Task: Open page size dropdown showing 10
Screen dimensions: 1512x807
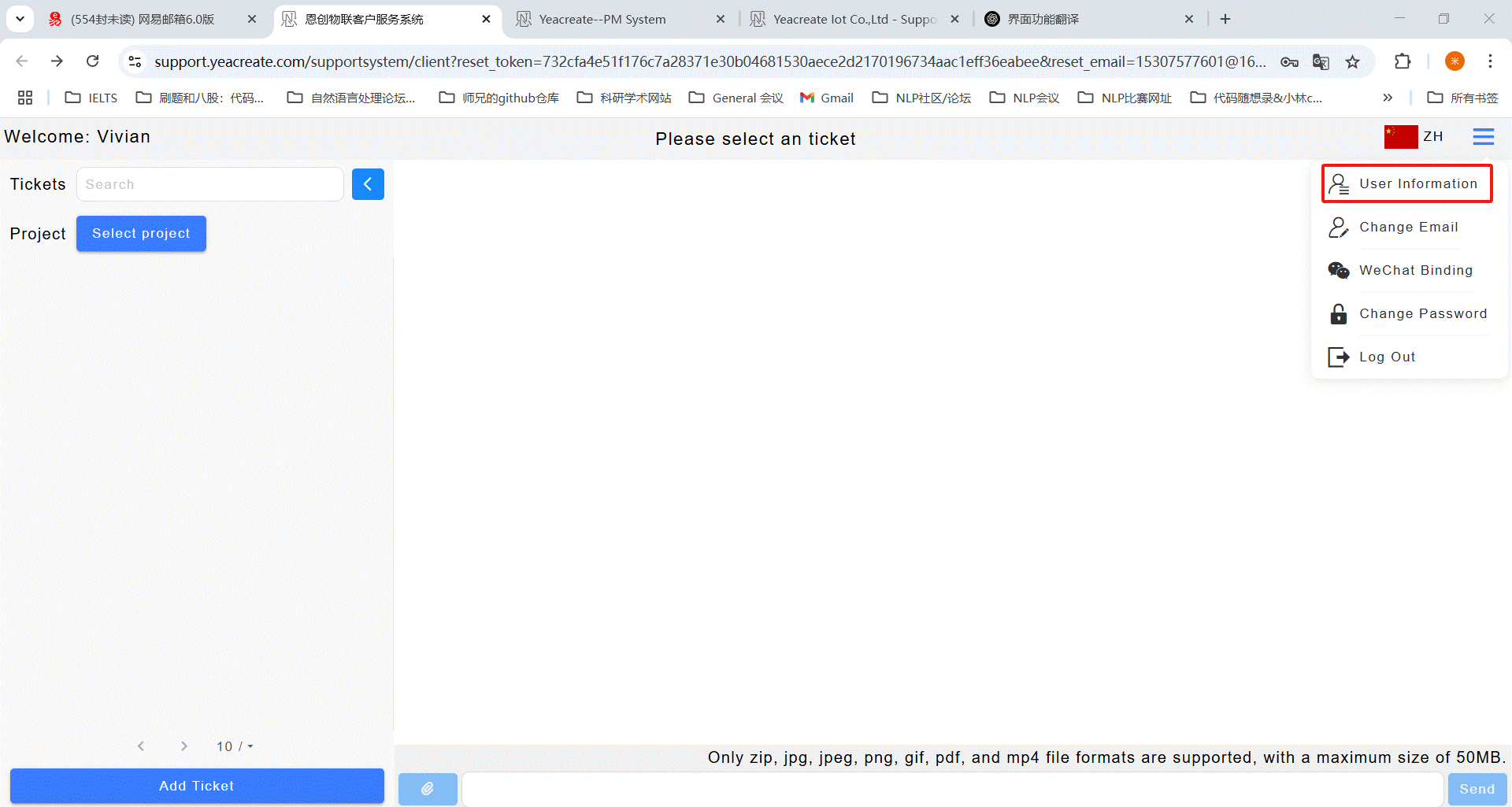Action: click(235, 746)
